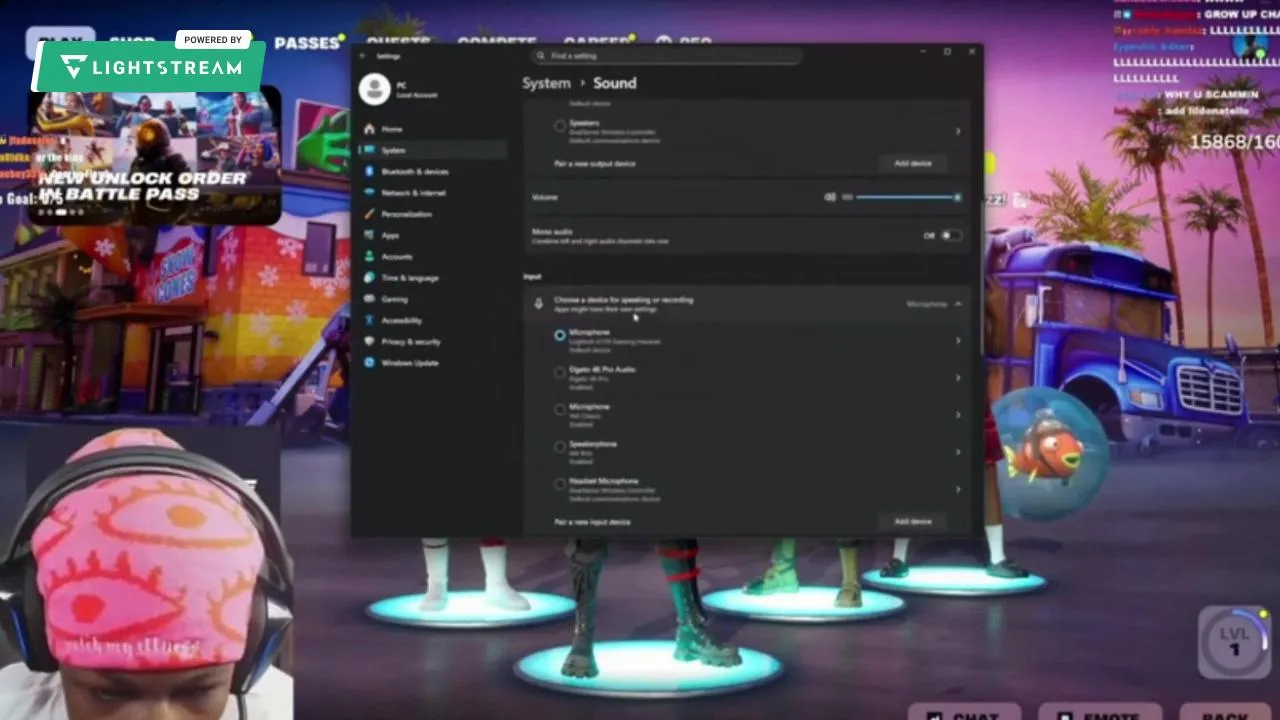Click the 'Pair a new input device' text
Screen dimensions: 1280x720
coord(592,522)
